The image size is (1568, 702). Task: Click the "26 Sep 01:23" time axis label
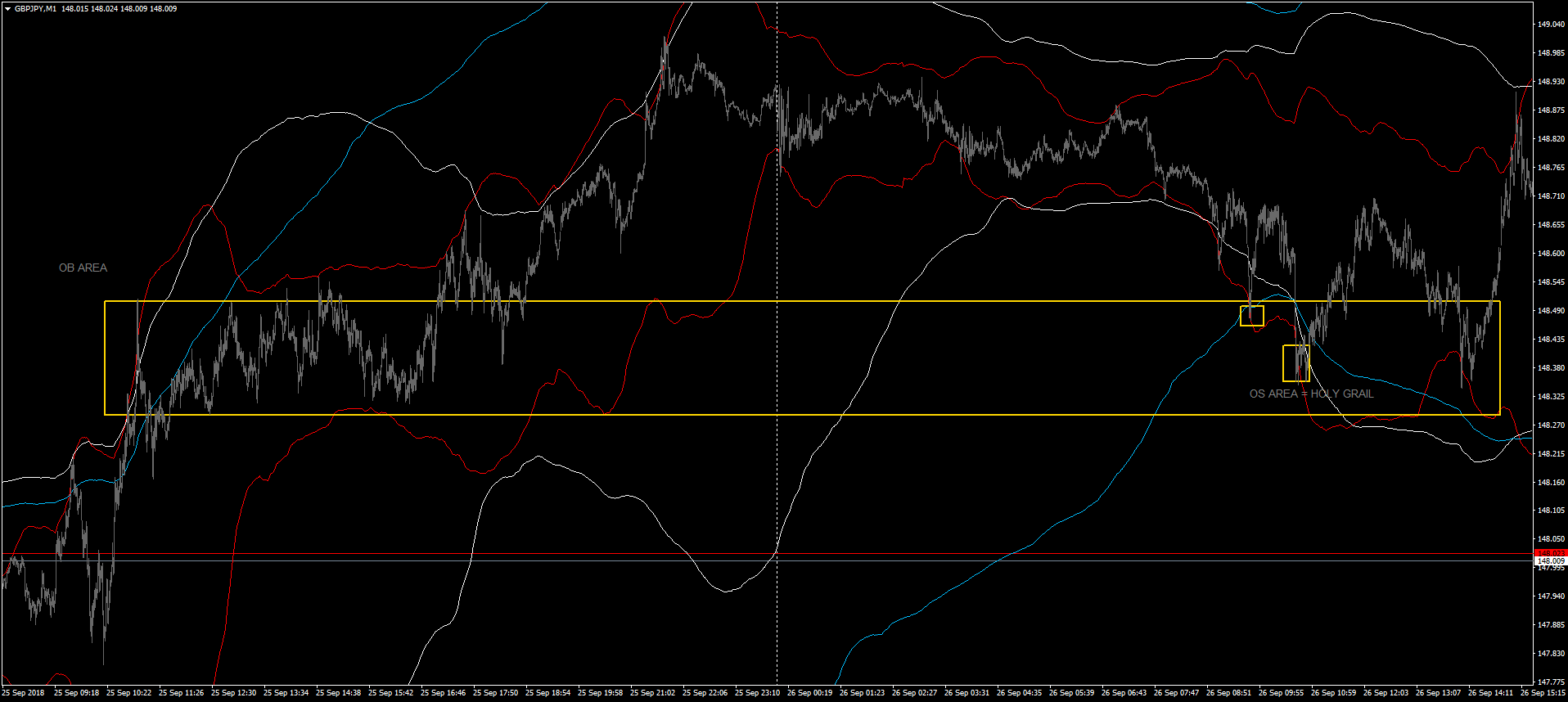(862, 693)
